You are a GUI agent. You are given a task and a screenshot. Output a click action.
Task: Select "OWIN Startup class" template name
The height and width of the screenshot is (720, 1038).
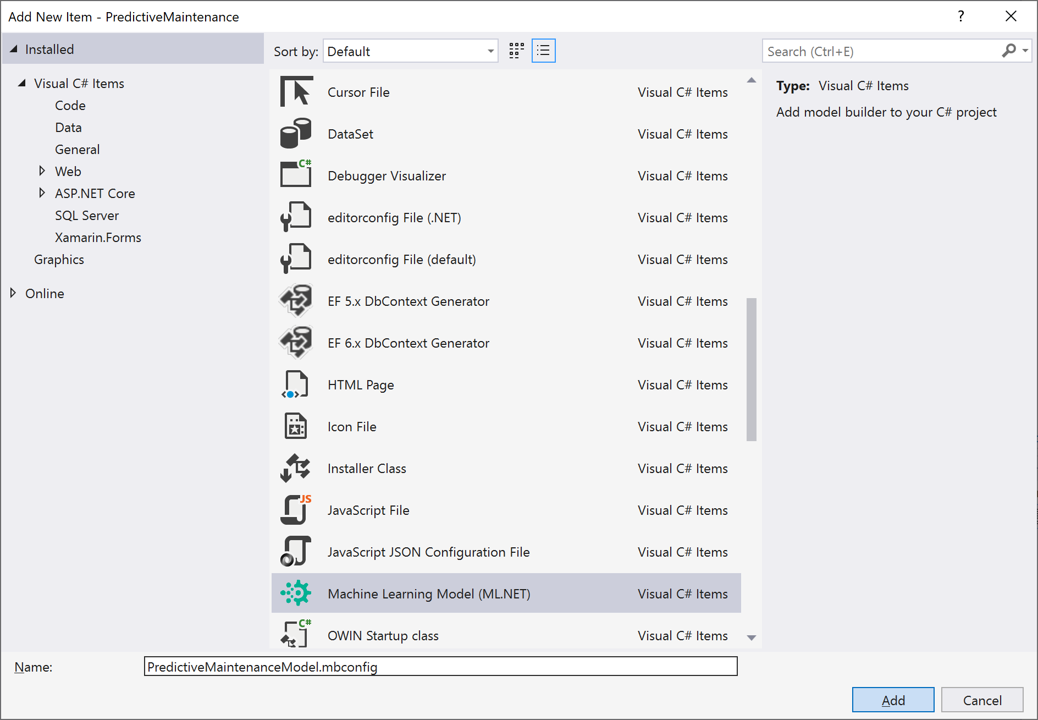[383, 635]
